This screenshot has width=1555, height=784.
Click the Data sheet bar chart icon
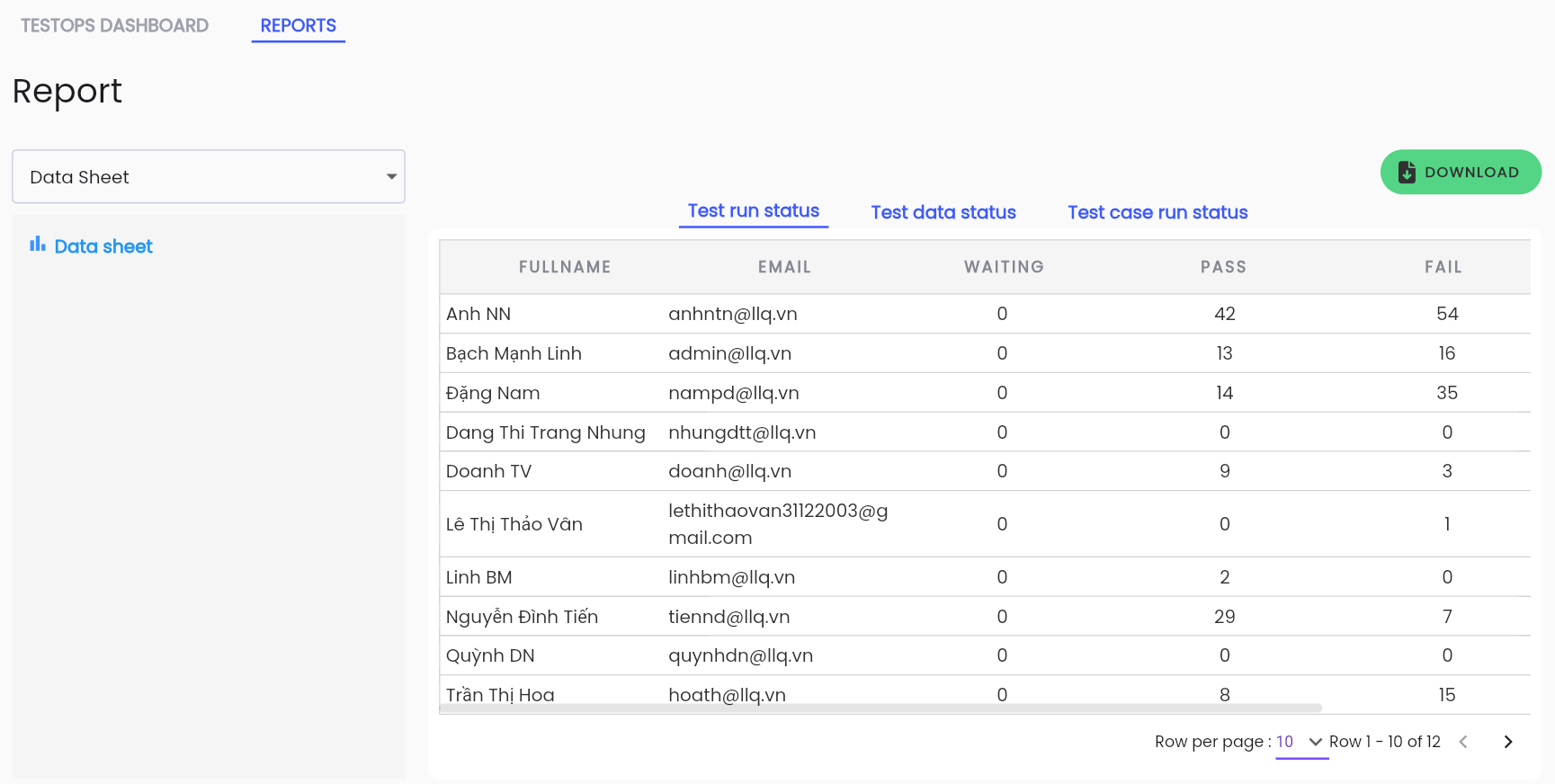pos(37,244)
